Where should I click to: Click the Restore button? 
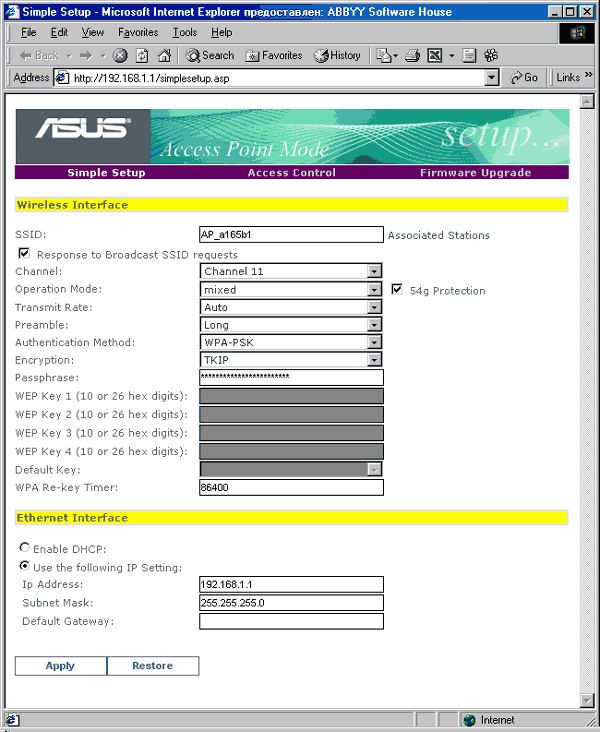pos(153,666)
